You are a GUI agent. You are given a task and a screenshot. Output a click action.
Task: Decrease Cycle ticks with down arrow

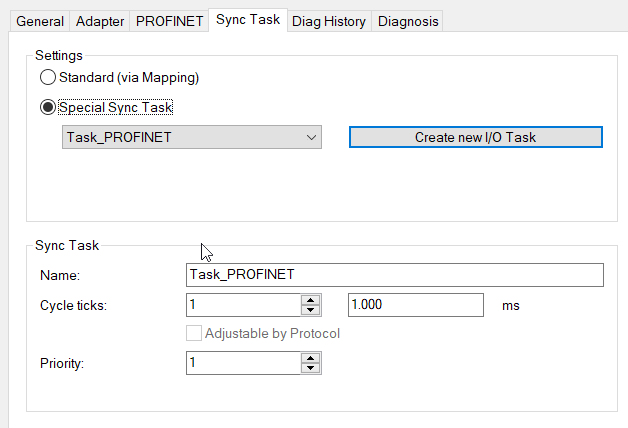(x=311, y=310)
